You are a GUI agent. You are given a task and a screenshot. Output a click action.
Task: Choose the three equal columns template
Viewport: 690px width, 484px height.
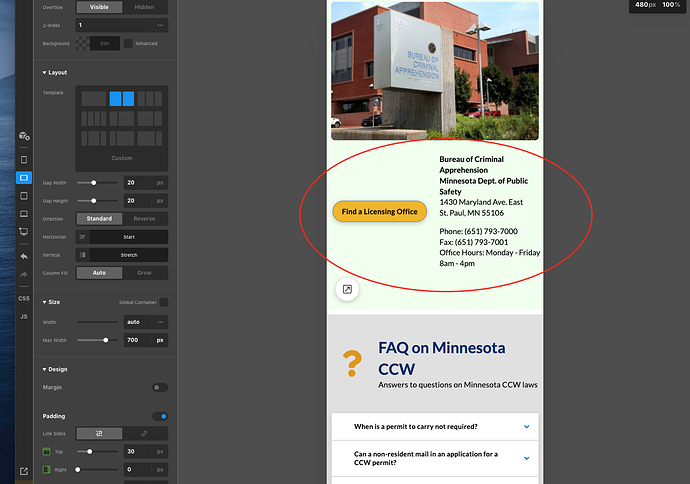click(x=150, y=99)
